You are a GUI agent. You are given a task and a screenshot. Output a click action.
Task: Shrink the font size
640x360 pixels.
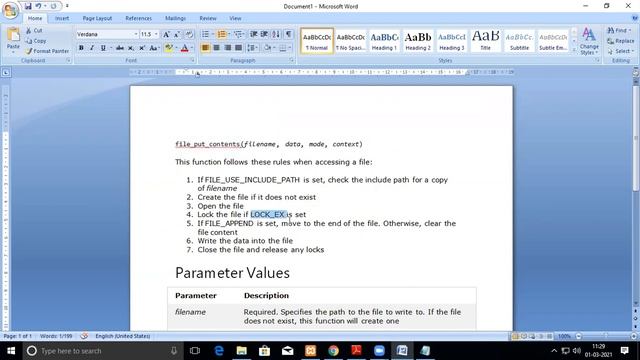pos(177,35)
